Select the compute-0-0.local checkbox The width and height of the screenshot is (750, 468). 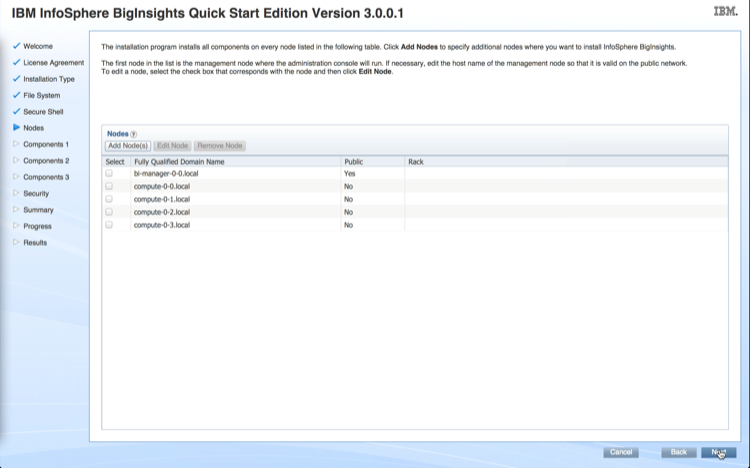coord(109,186)
